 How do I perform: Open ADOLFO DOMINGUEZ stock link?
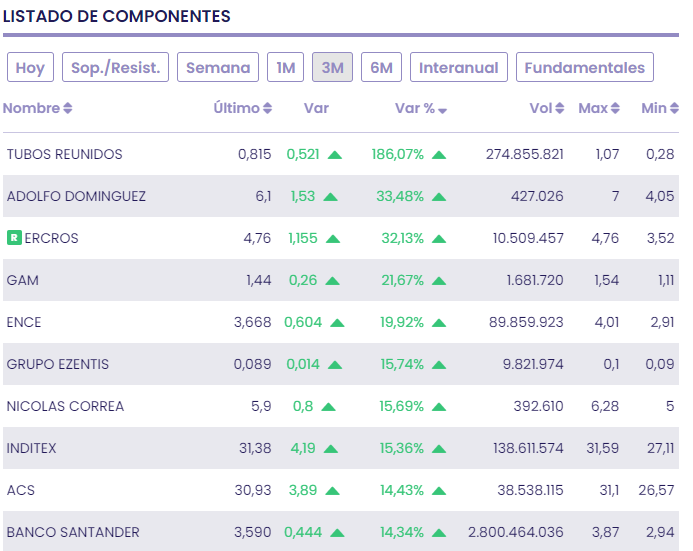tap(76, 196)
